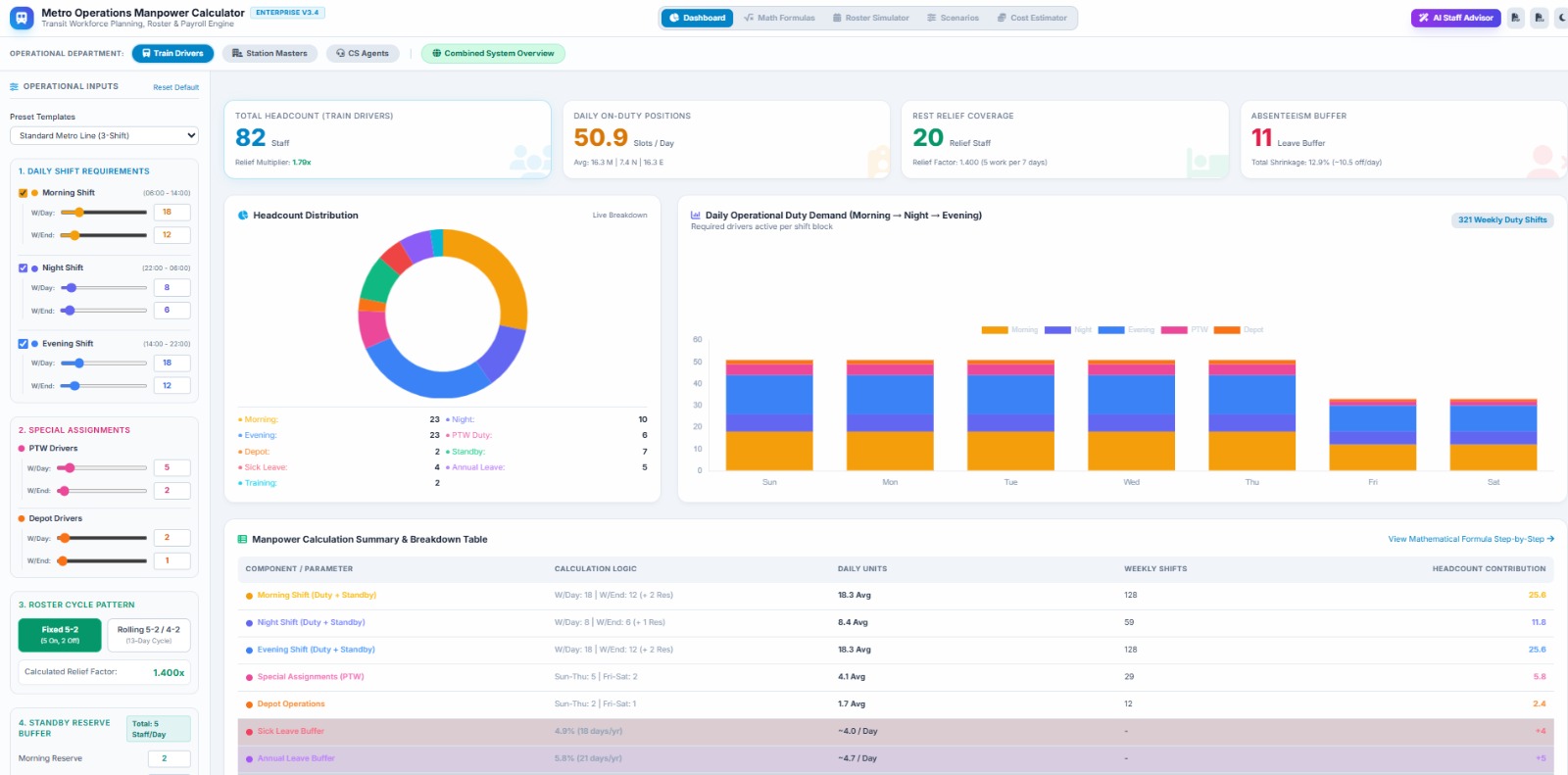Click PTW Drivers W/Day value field
The width and height of the screenshot is (1568, 775).
[x=171, y=468]
